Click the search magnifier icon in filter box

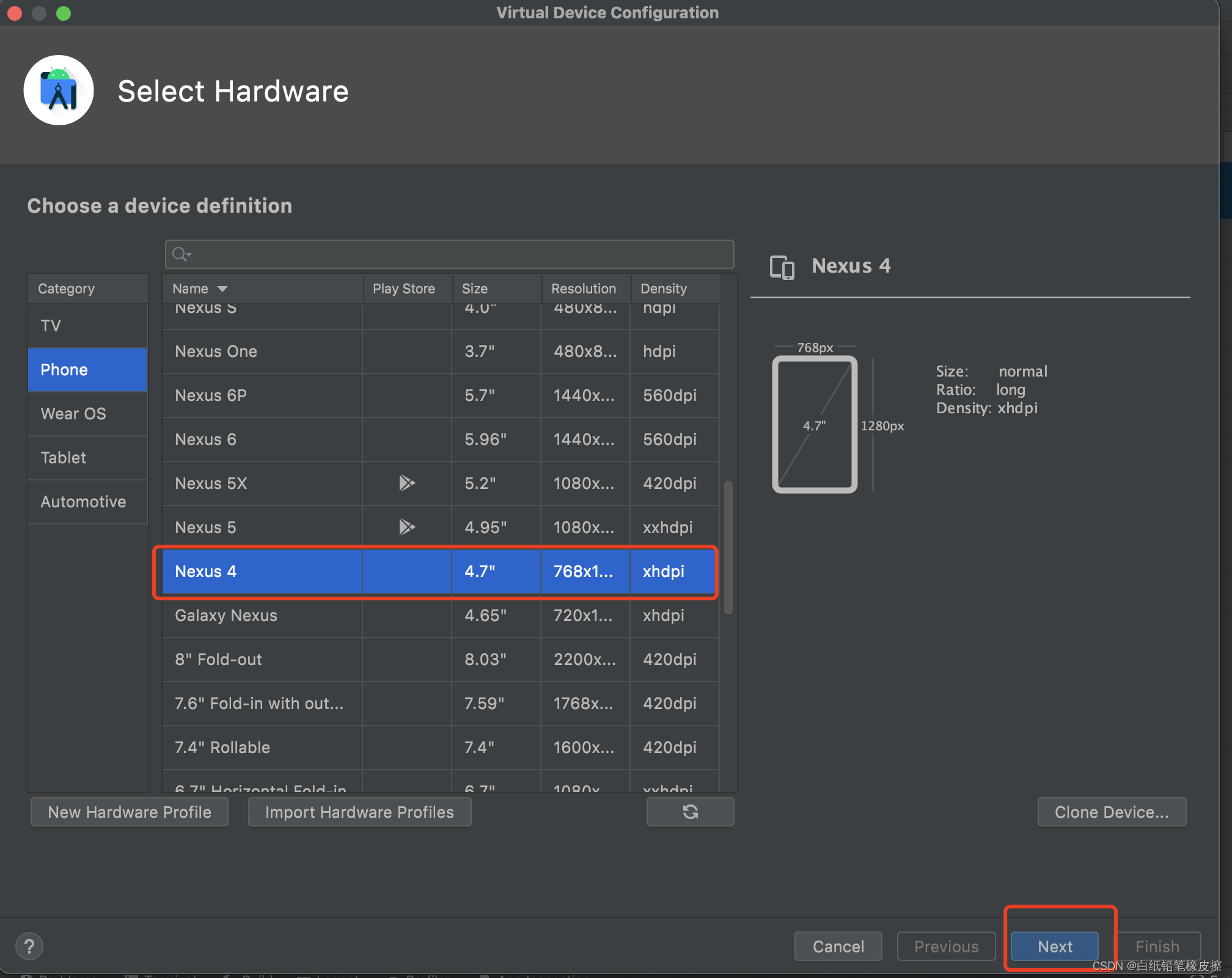(x=181, y=254)
